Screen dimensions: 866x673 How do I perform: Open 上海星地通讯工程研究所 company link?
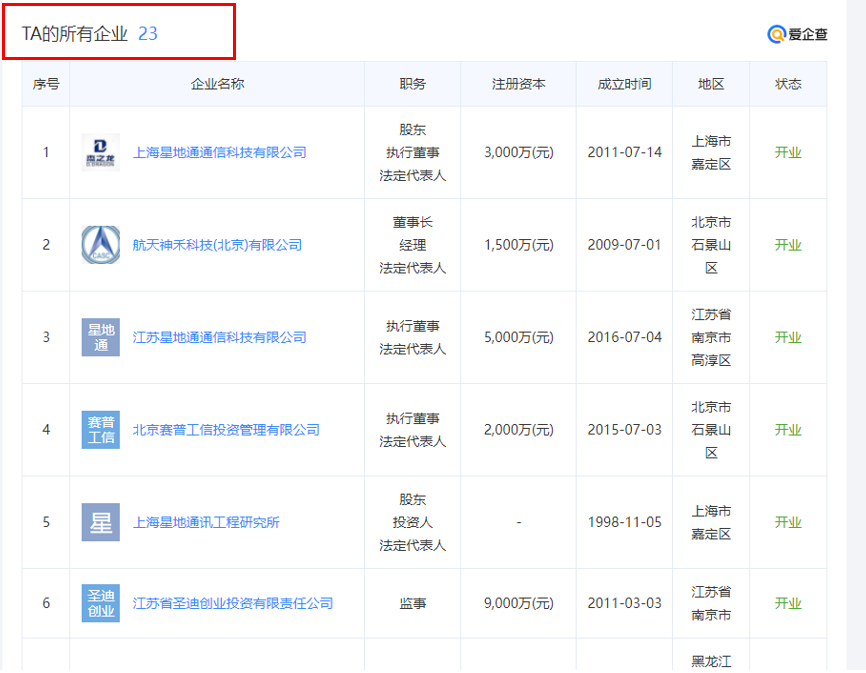tap(206, 522)
